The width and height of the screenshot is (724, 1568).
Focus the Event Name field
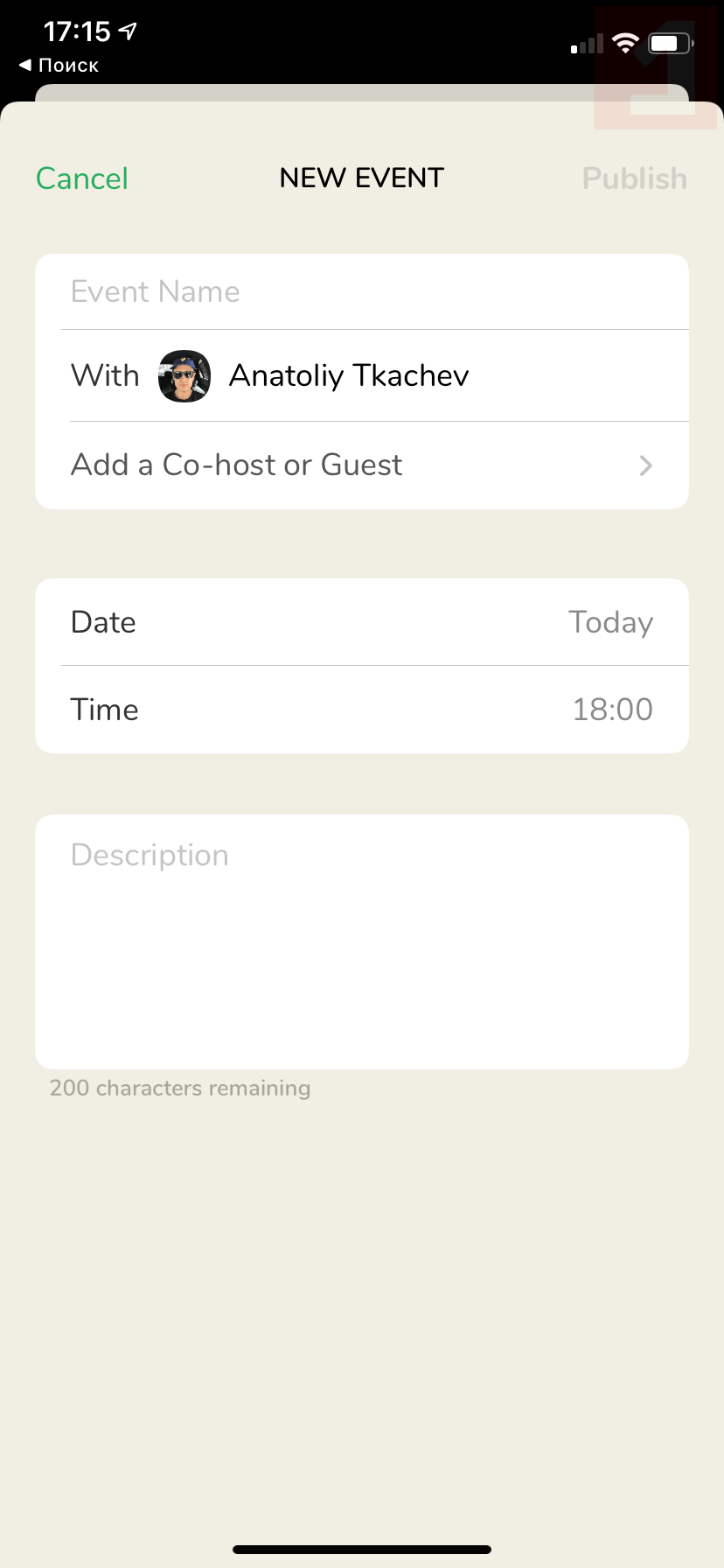362,291
